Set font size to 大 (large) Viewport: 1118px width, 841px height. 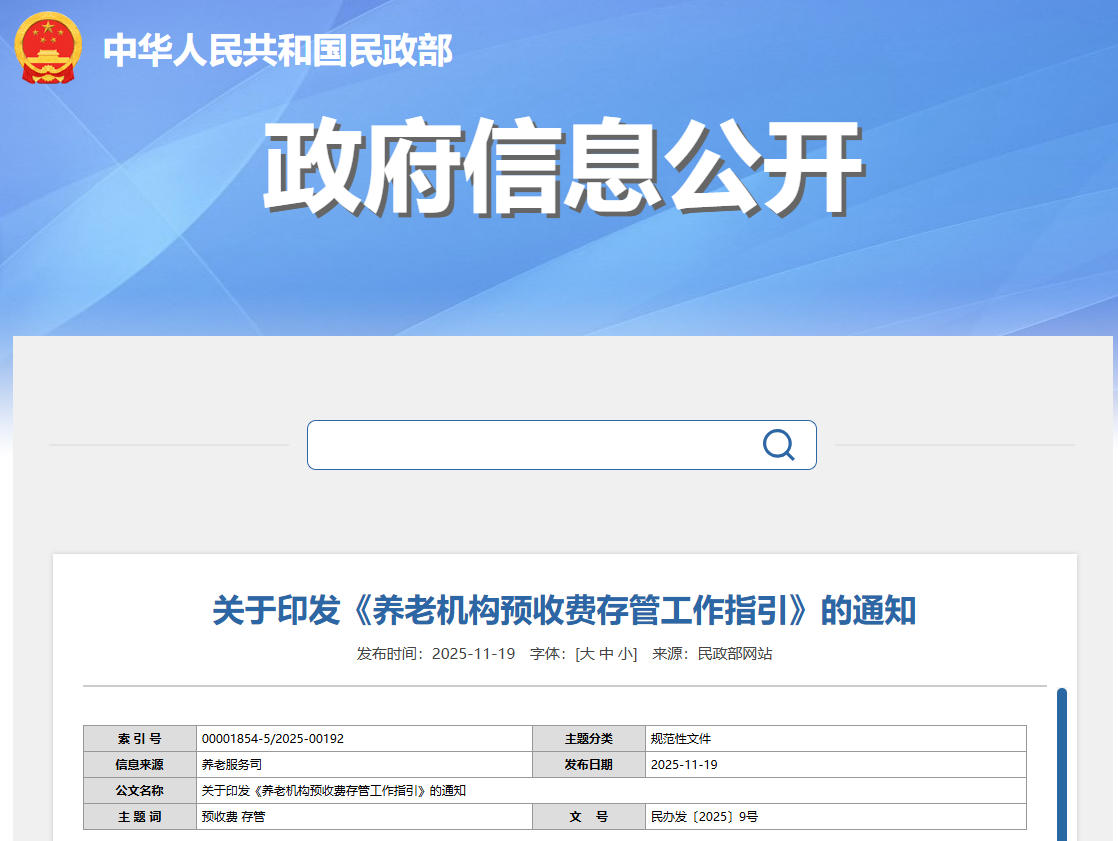587,654
